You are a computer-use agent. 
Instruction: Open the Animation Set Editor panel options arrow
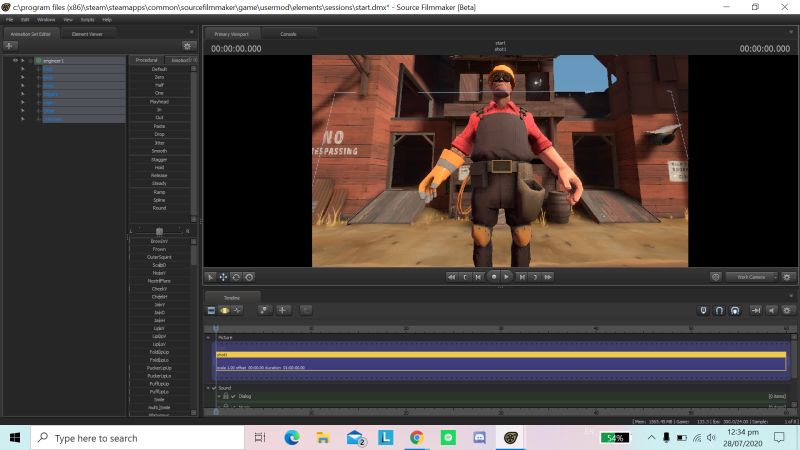[192, 32]
